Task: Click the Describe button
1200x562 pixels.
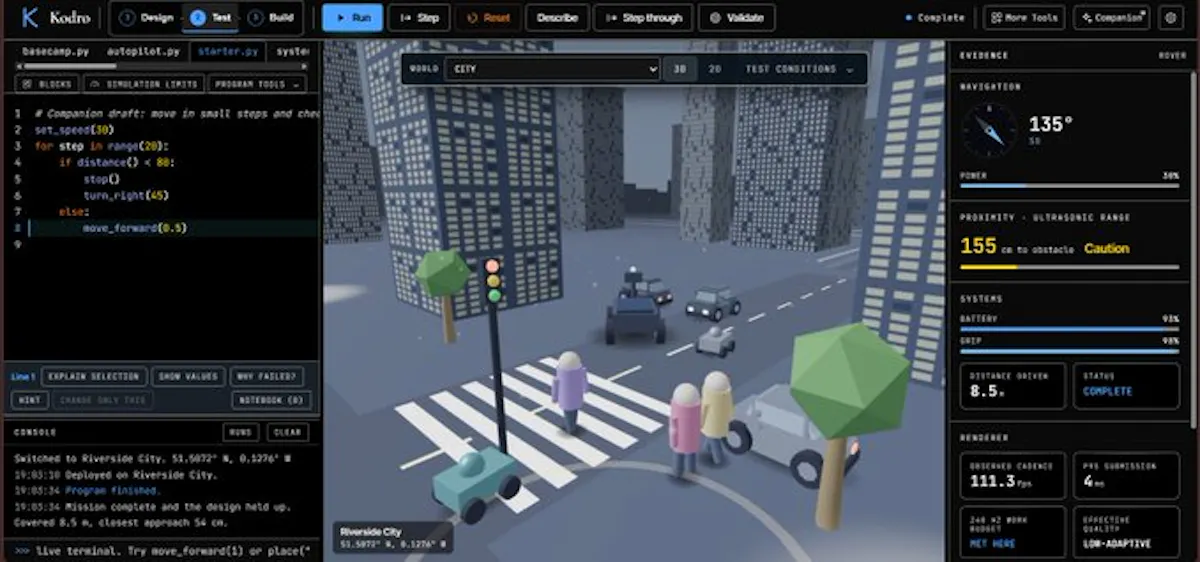Action: (557, 17)
